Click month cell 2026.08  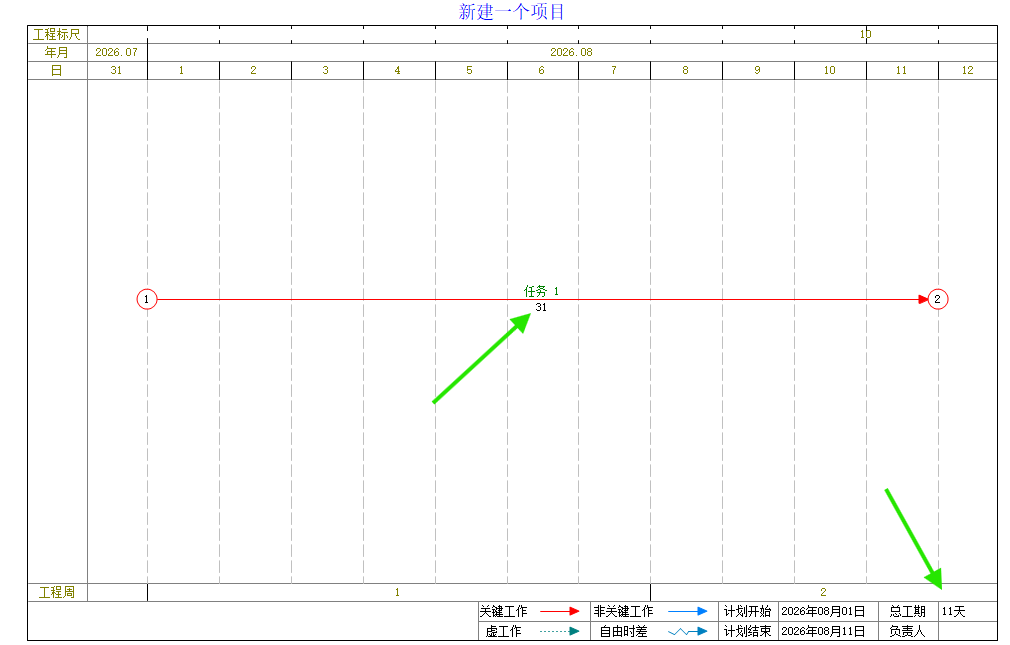(x=571, y=52)
